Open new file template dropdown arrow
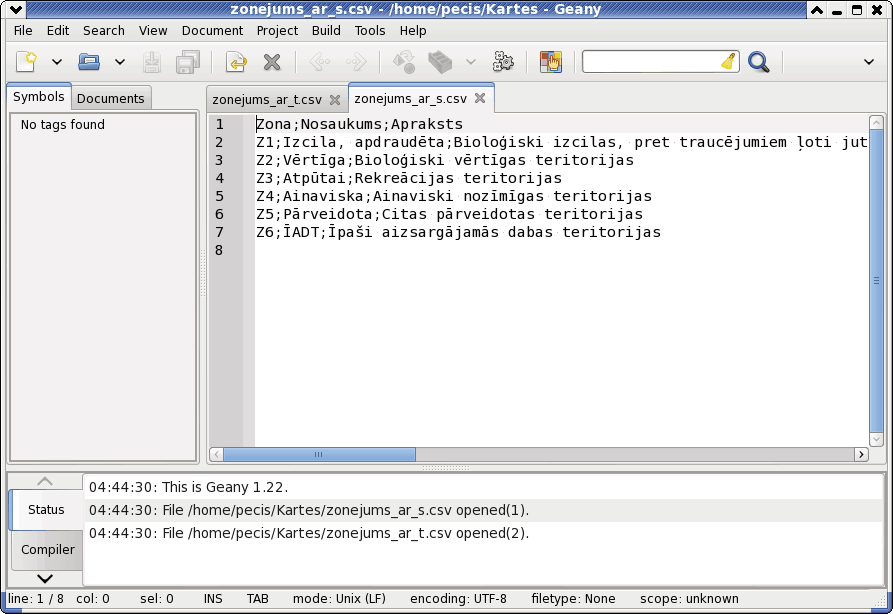The height and width of the screenshot is (614, 893). [56, 62]
